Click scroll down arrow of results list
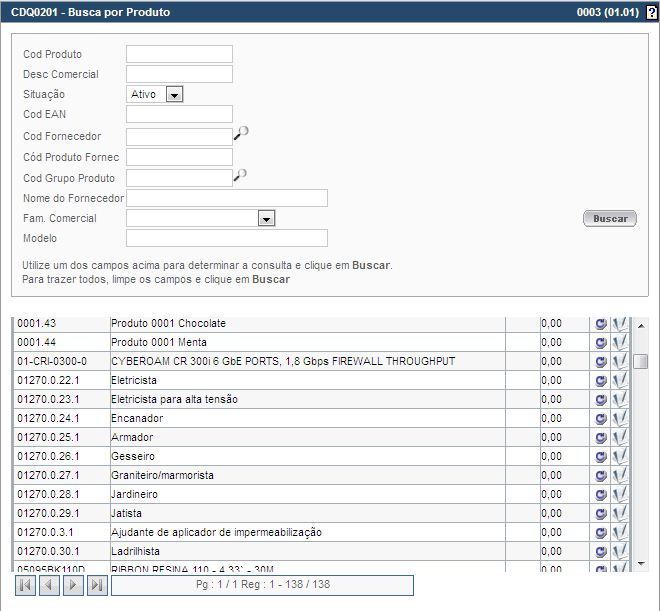Viewport: 660px width, 611px height. tap(641, 564)
